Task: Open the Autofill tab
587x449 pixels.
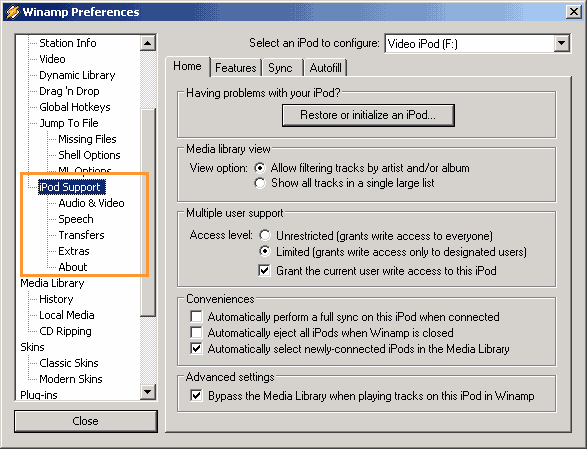Action: [x=326, y=68]
